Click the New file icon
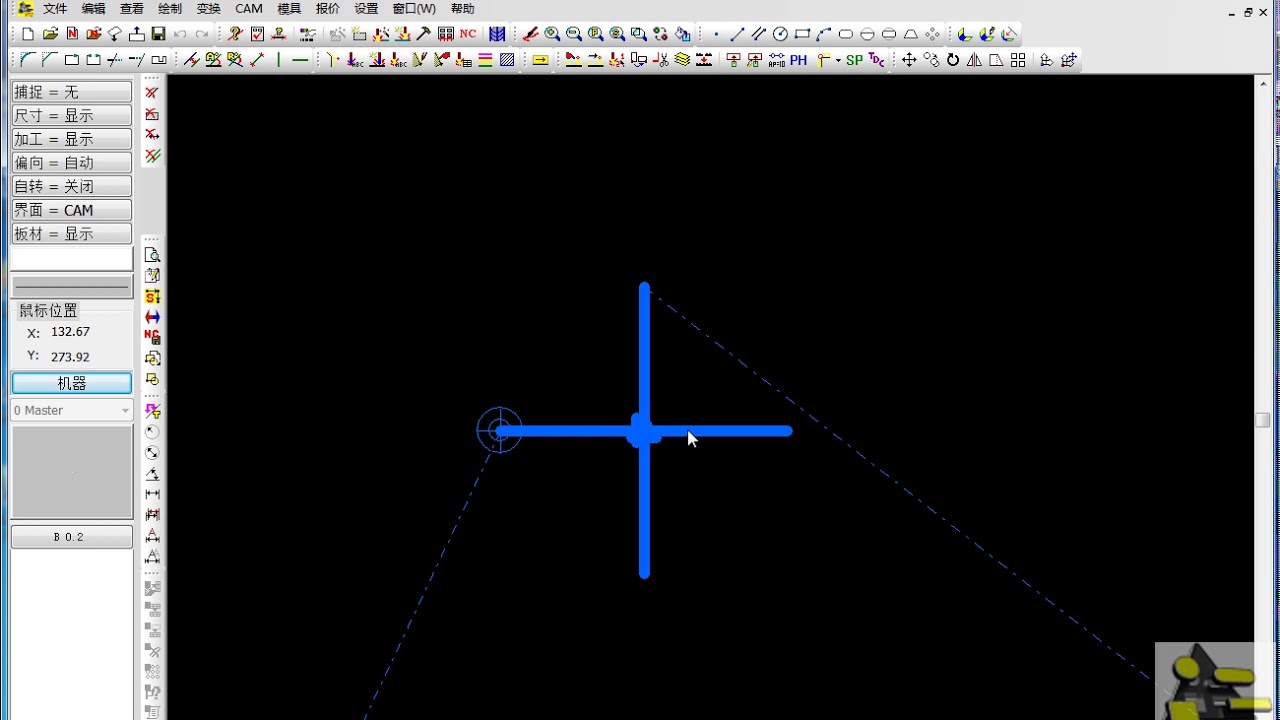 (28, 34)
